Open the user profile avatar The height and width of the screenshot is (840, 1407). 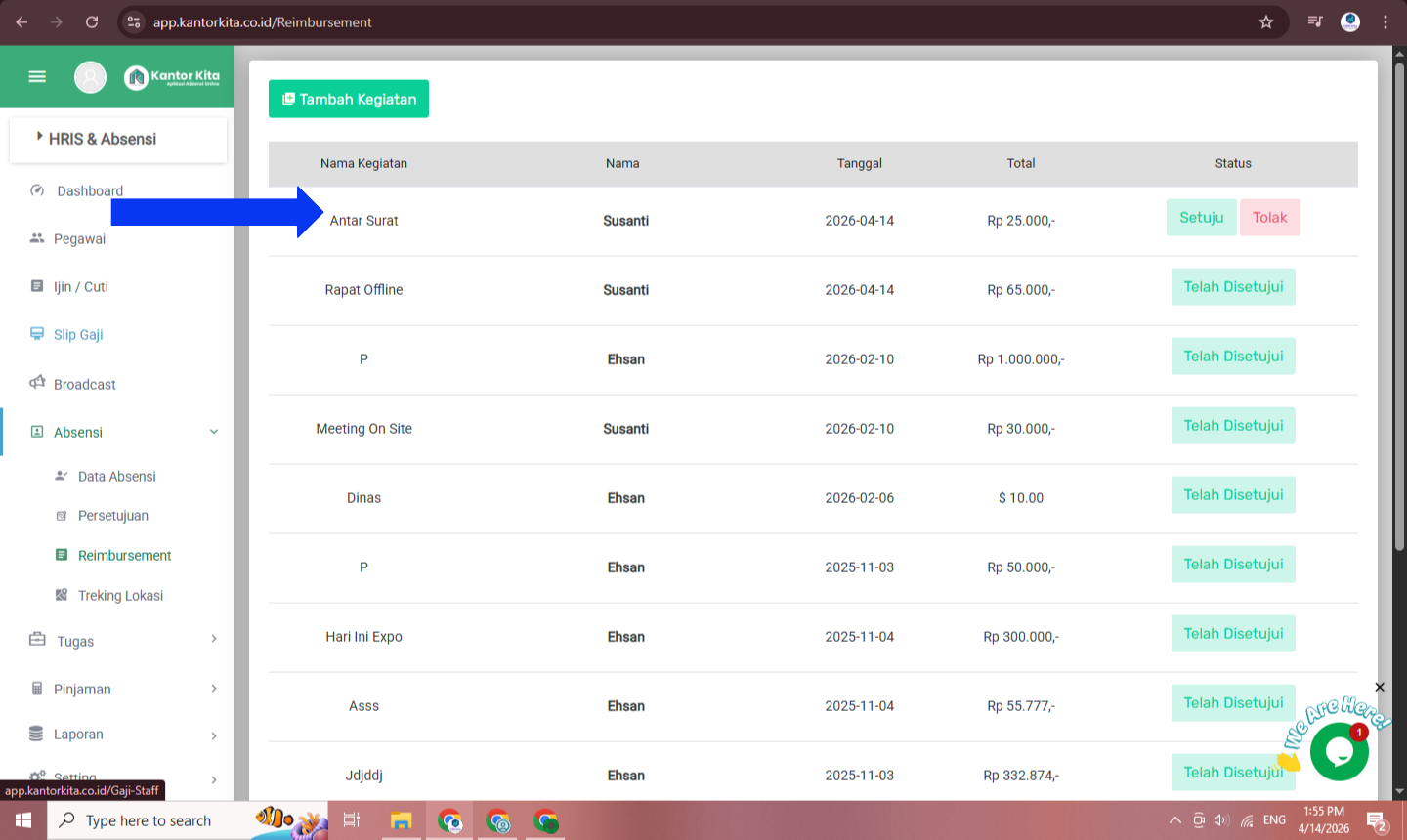tap(90, 76)
